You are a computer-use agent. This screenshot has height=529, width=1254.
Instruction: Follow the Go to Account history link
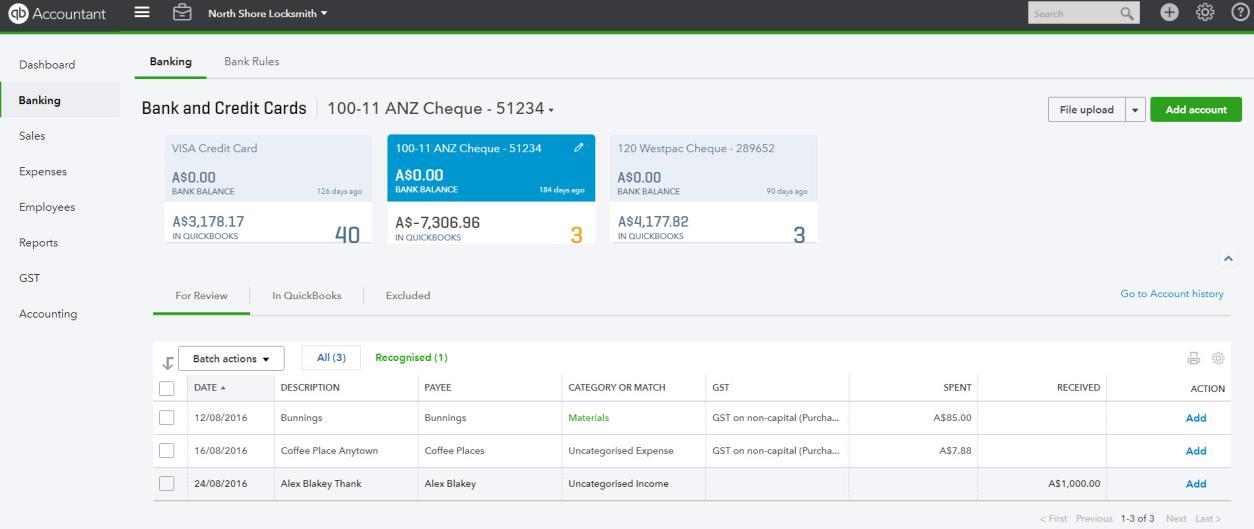click(1172, 294)
